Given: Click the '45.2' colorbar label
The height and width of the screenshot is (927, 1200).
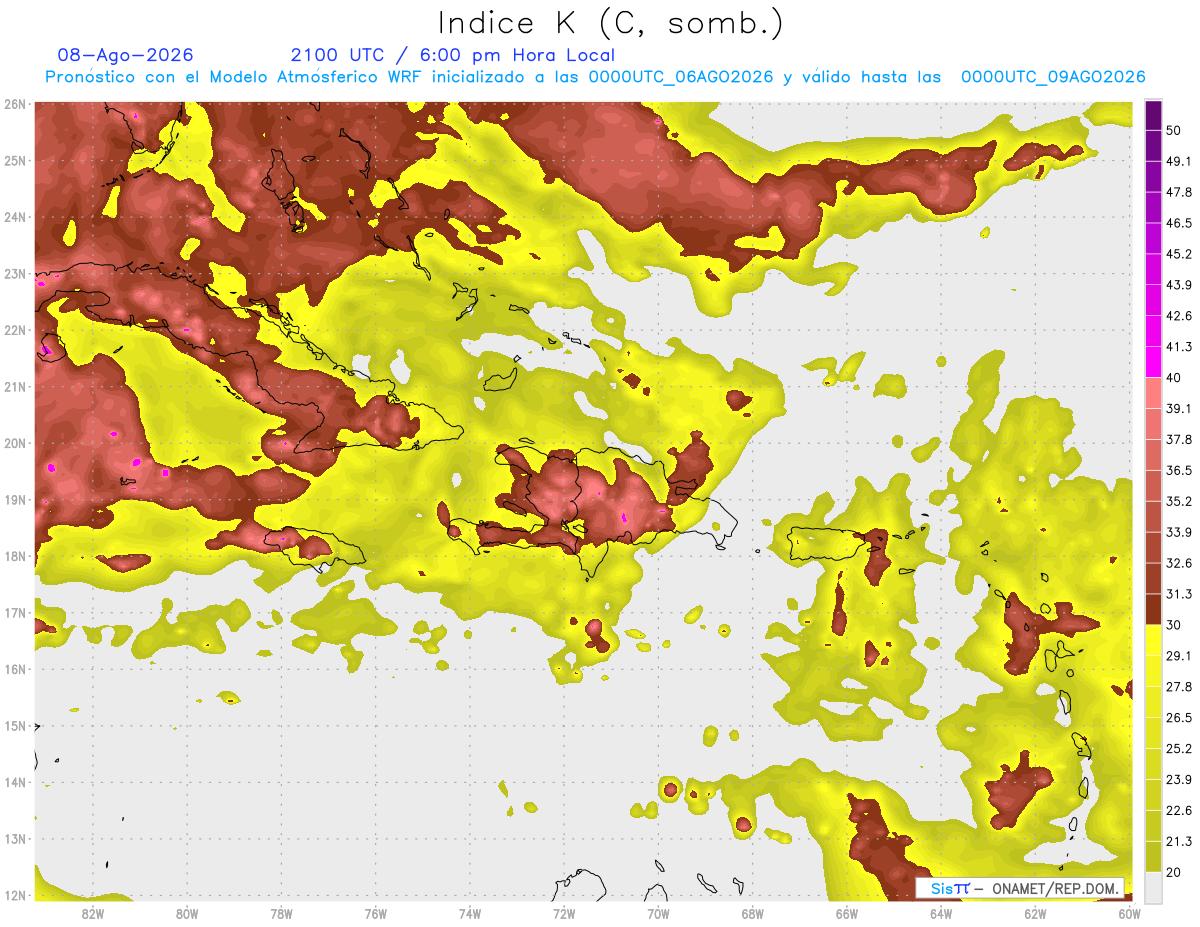Looking at the screenshot, I should [1179, 254].
